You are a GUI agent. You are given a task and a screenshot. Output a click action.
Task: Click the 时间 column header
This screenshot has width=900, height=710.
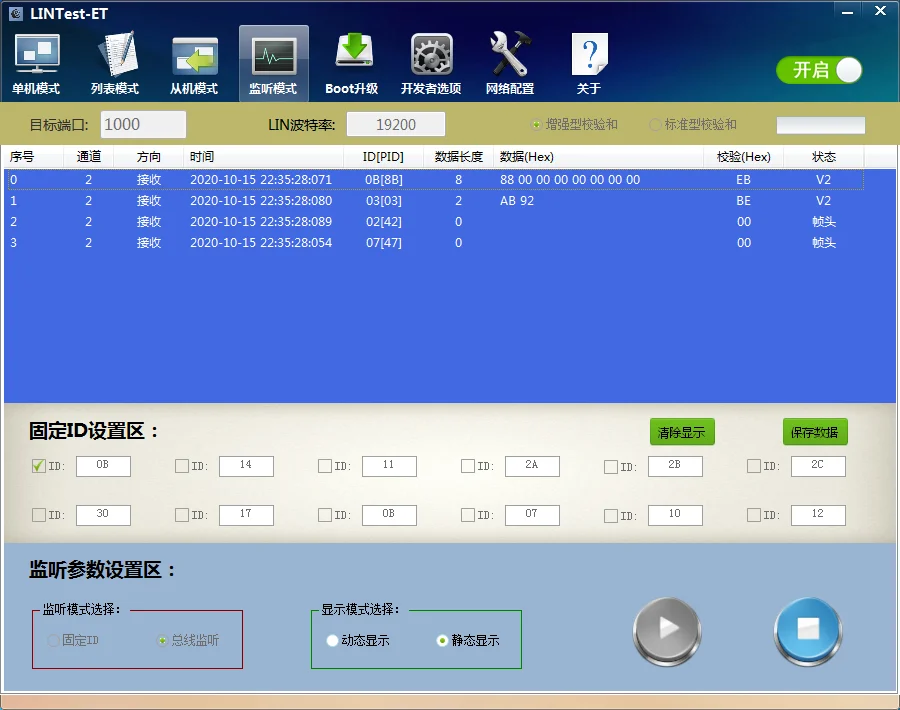pos(202,157)
